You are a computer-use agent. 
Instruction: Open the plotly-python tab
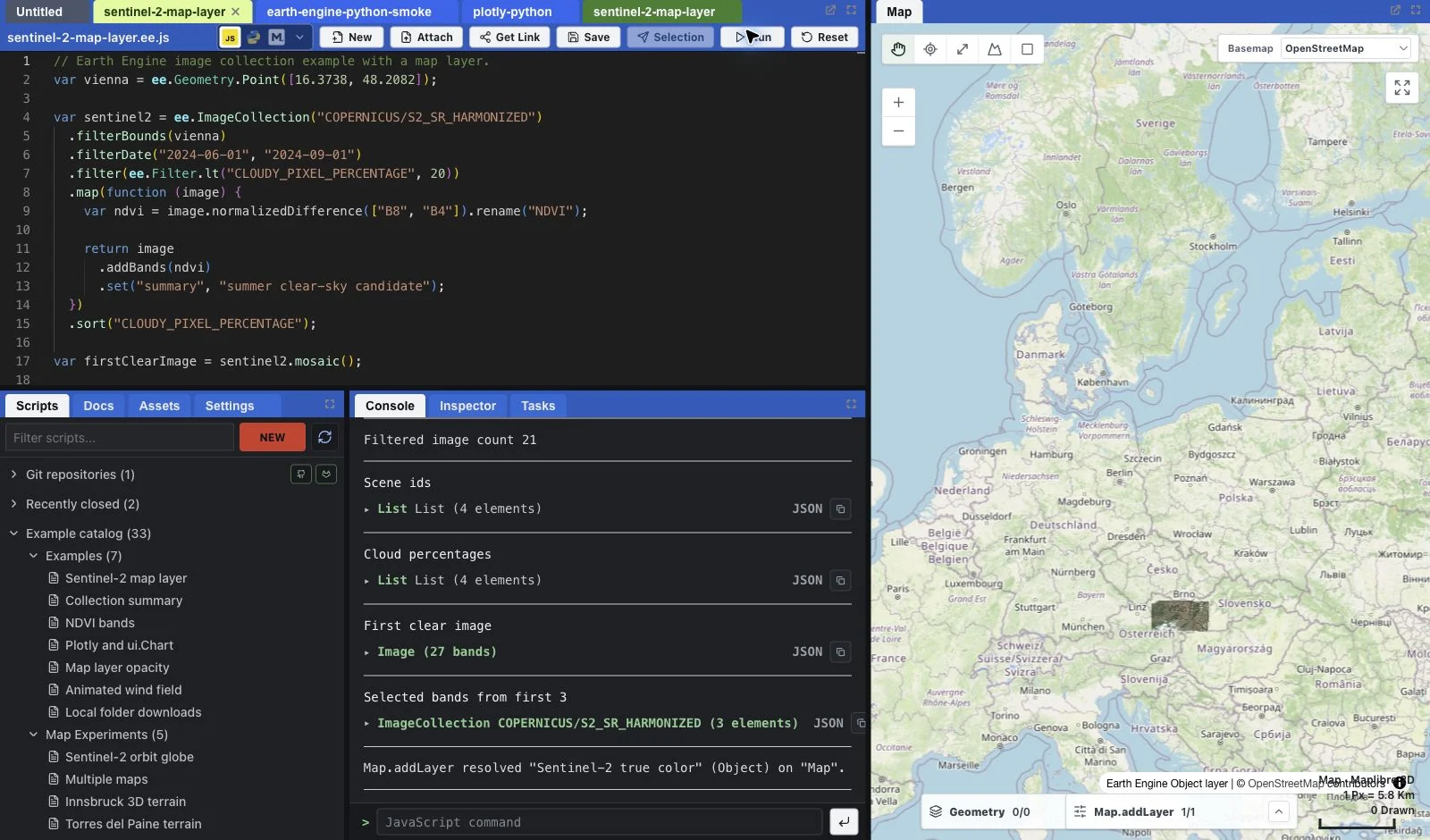(512, 12)
